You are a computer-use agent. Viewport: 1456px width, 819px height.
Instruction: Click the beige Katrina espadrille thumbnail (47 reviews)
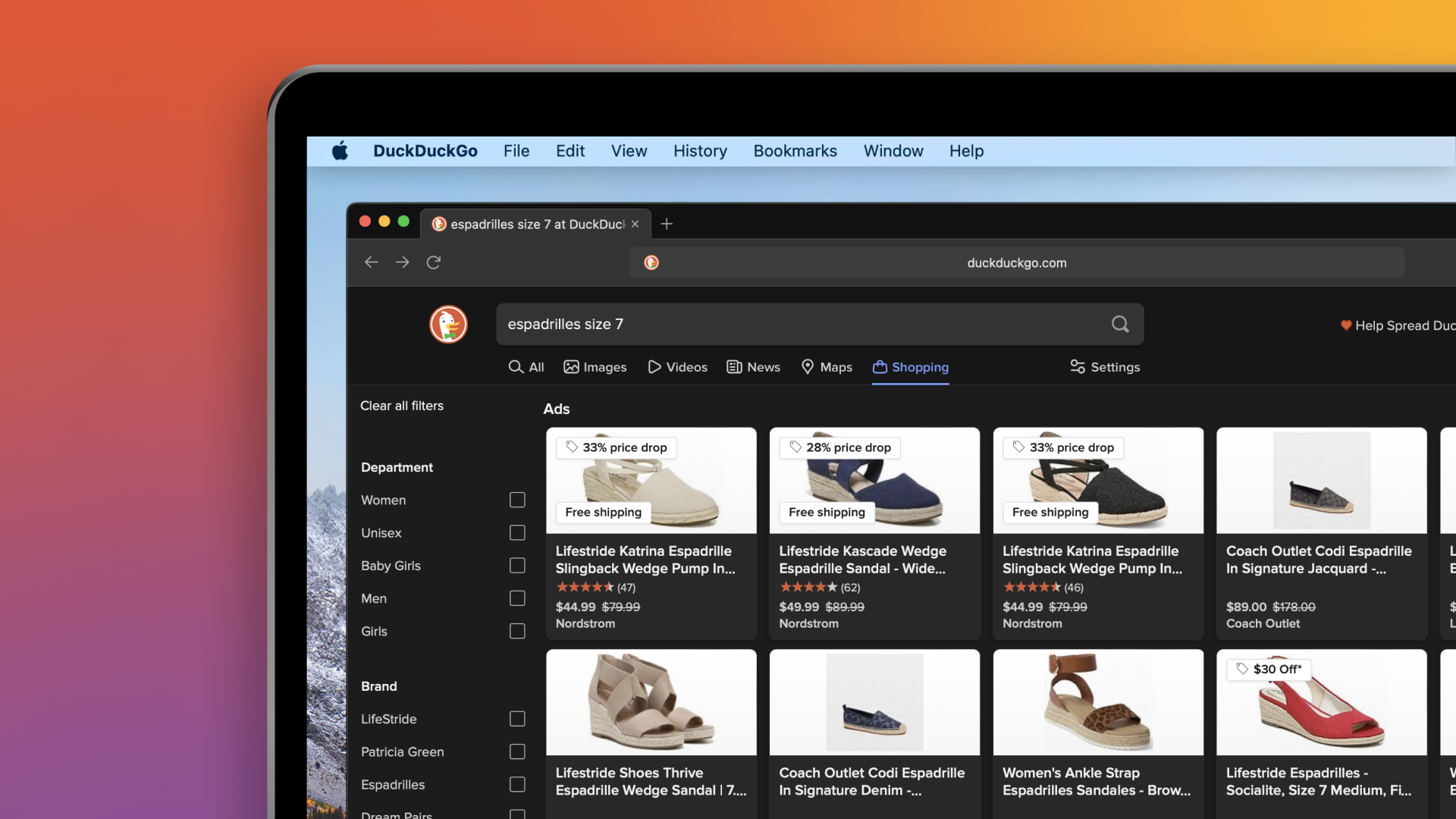coord(651,481)
